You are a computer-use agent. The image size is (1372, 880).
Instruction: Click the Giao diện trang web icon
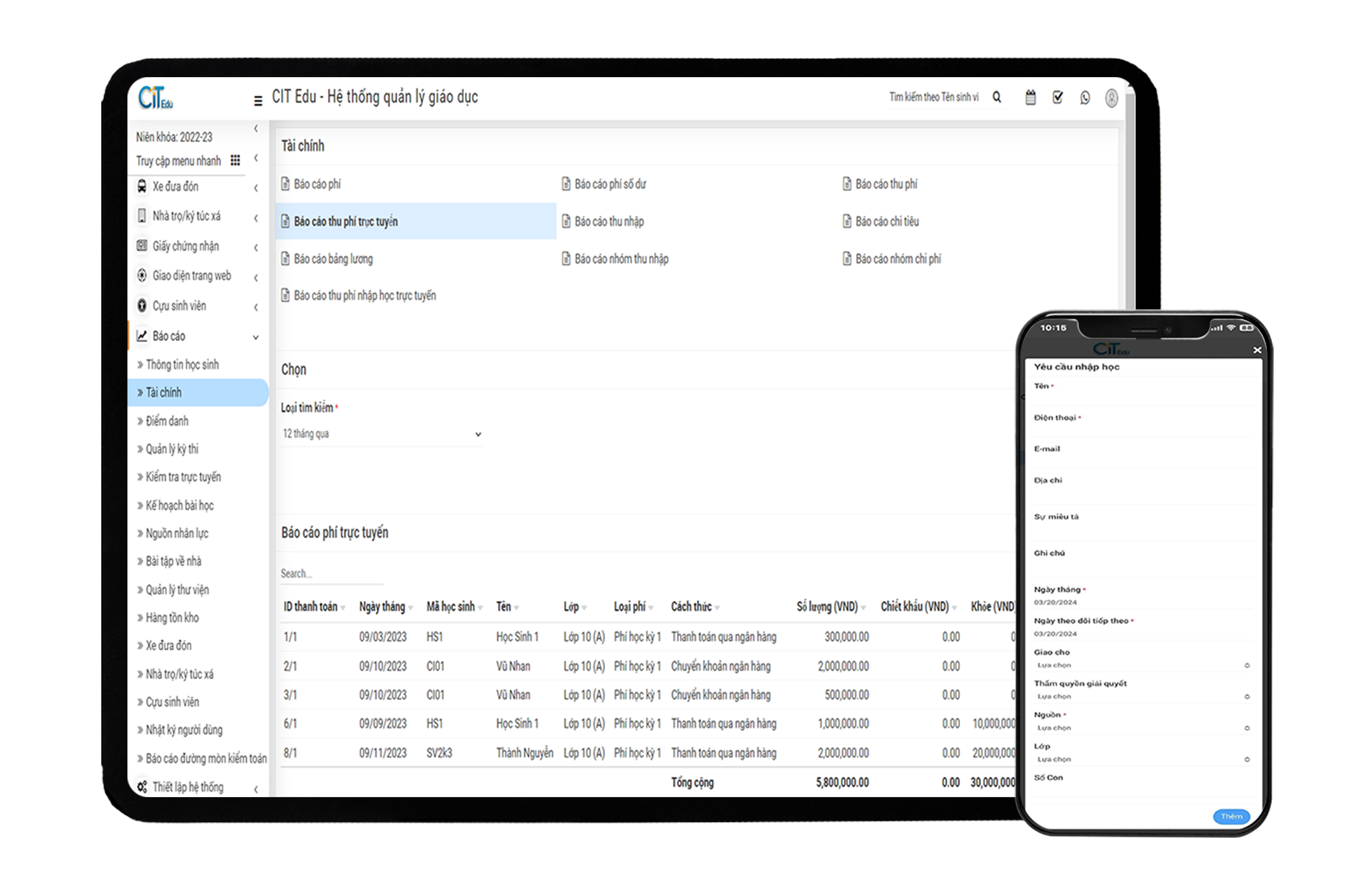pos(142,275)
